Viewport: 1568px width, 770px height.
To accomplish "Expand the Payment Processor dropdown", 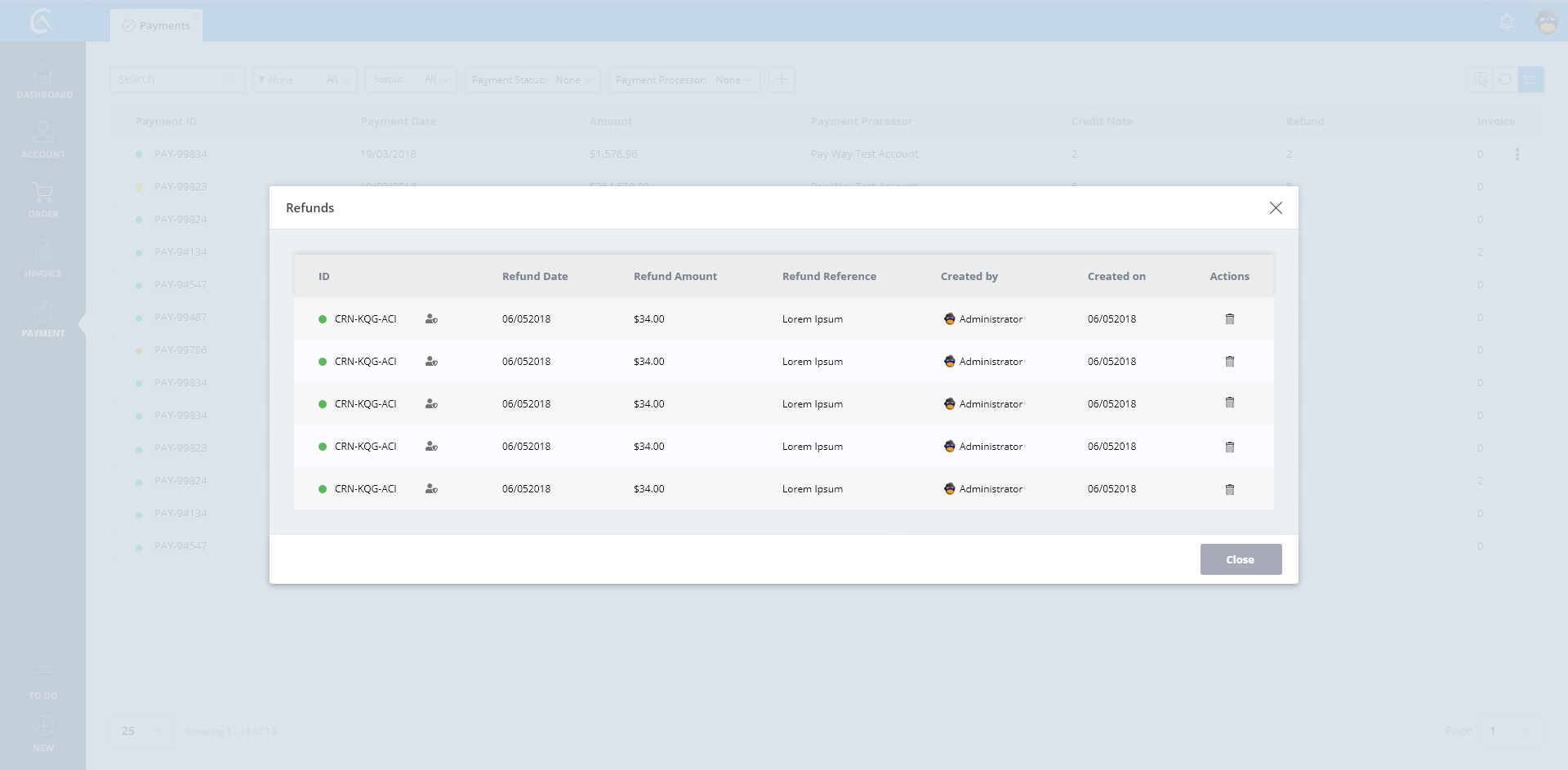I will click(684, 80).
